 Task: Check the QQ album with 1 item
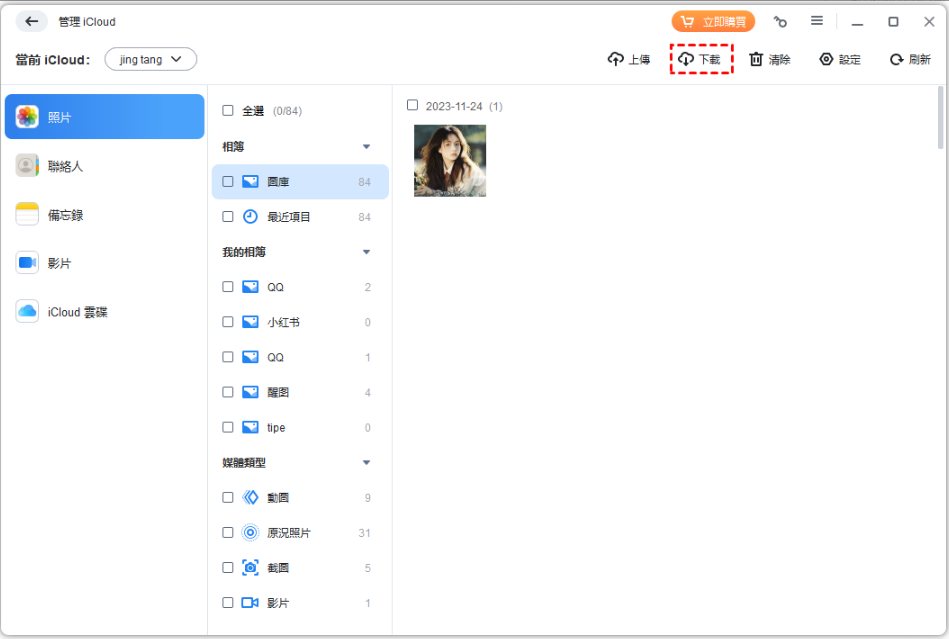(x=228, y=357)
